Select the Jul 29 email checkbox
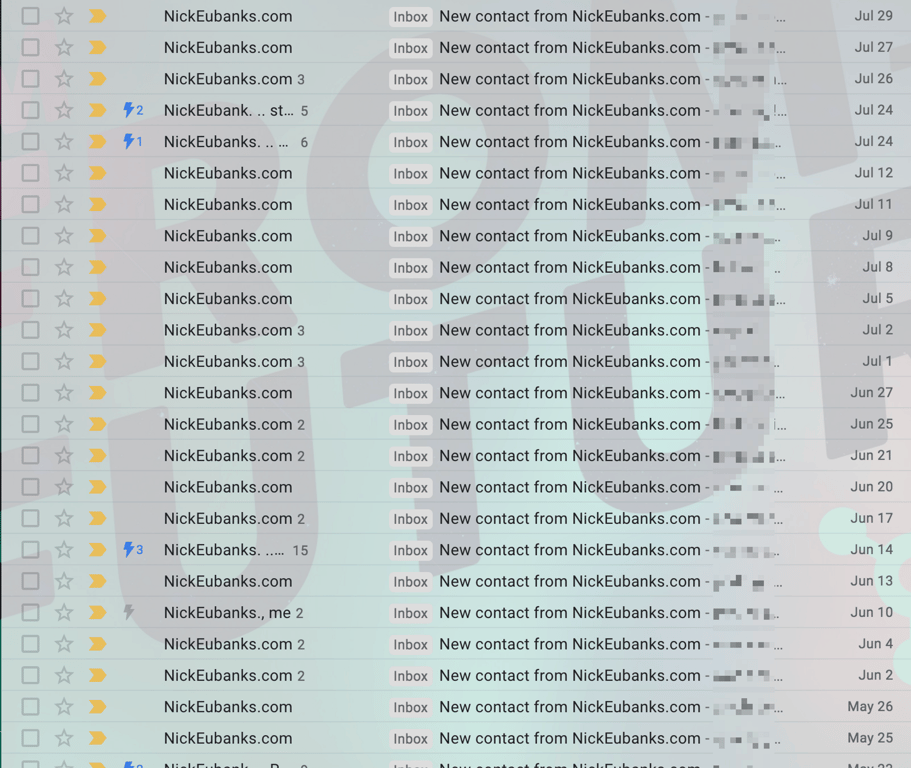Screen dimensions: 911x768 point(30,16)
